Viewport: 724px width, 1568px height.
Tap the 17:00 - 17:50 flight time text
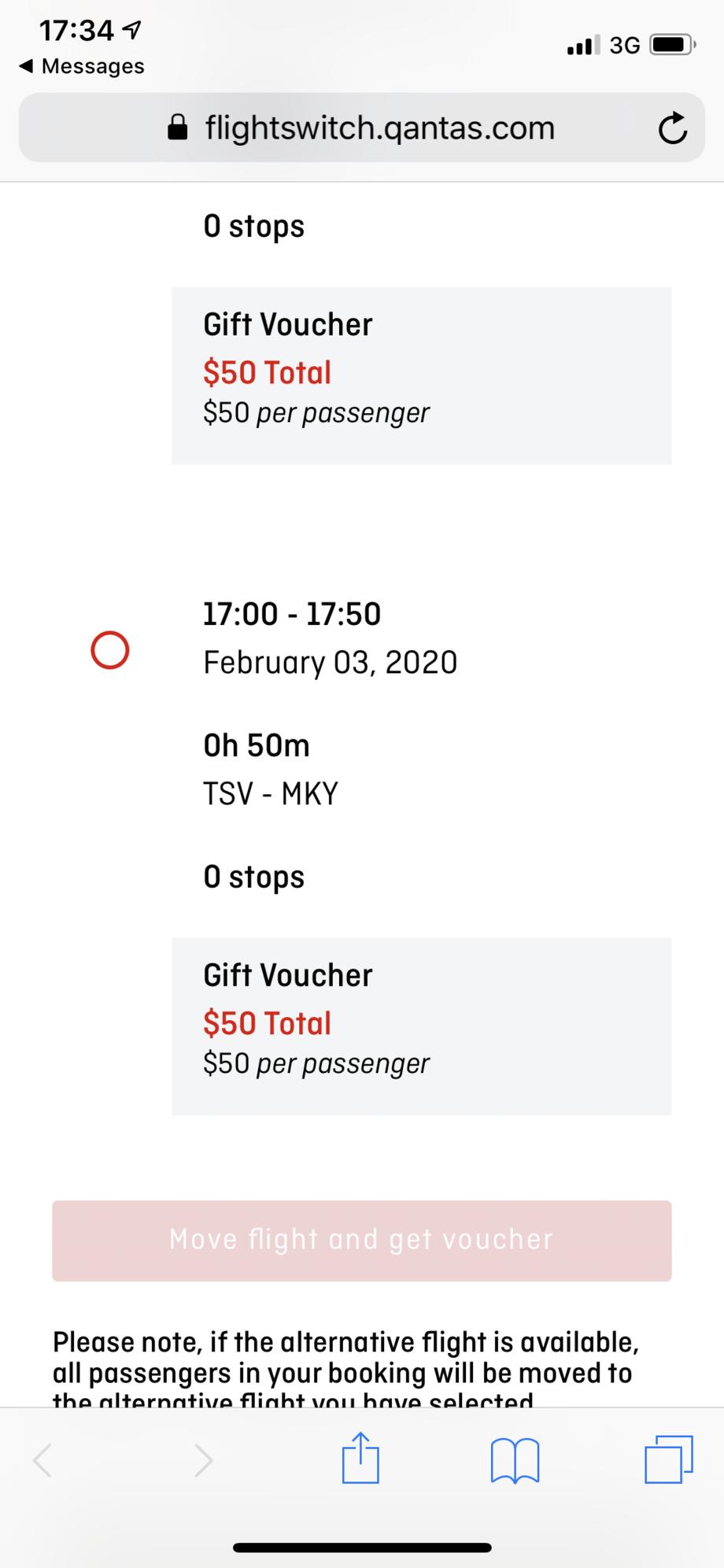[x=292, y=614]
